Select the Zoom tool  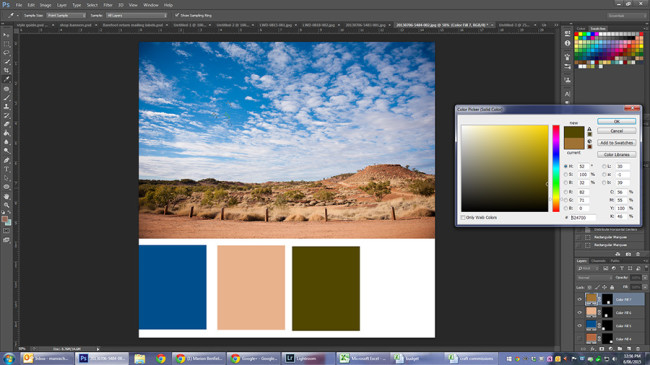click(x=6, y=205)
